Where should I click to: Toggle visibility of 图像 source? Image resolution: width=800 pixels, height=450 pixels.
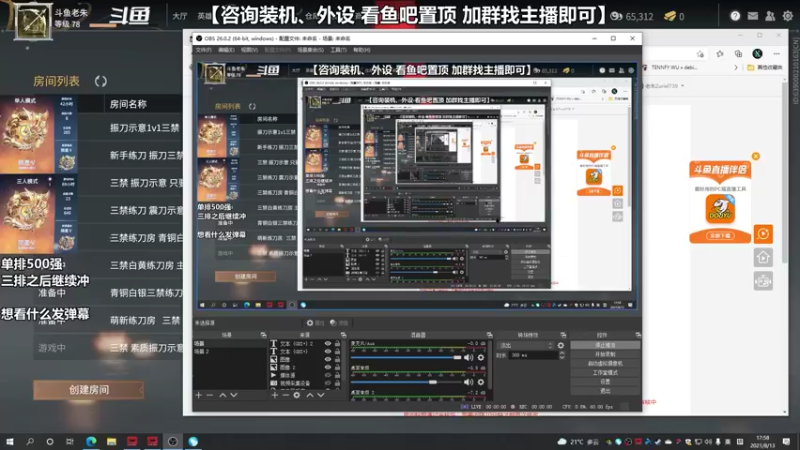pyautogui.click(x=328, y=359)
